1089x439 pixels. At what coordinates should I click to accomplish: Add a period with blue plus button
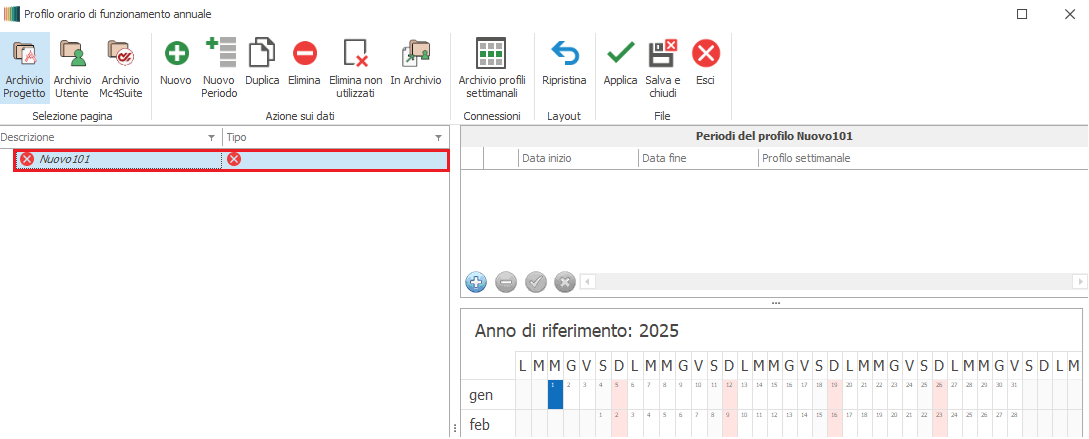point(476,282)
